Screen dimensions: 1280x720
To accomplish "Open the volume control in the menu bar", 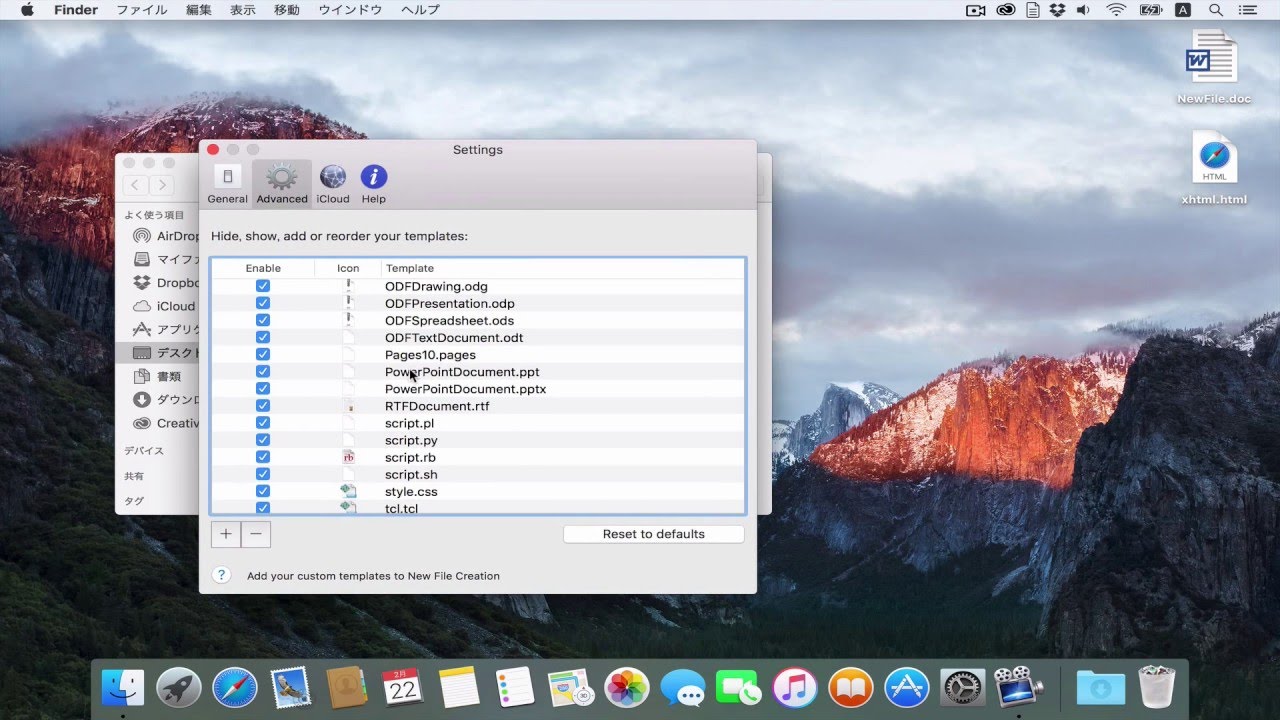I will pyautogui.click(x=1084, y=10).
